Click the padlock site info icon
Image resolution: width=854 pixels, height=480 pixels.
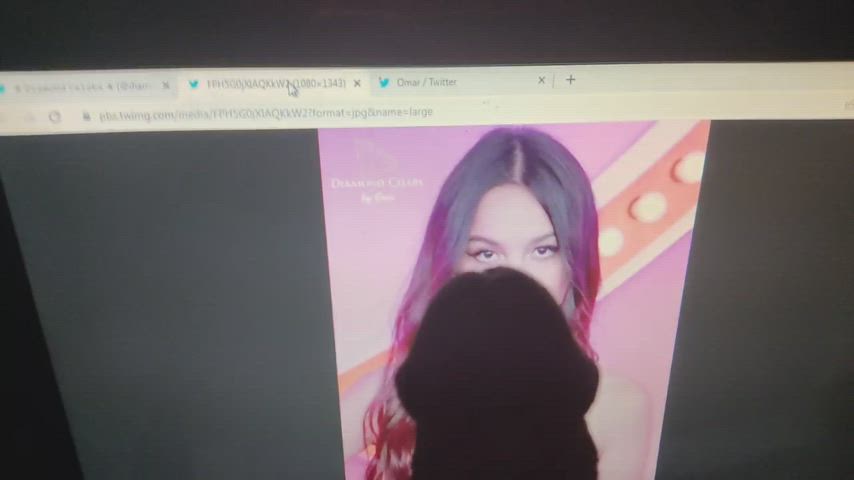click(x=86, y=116)
